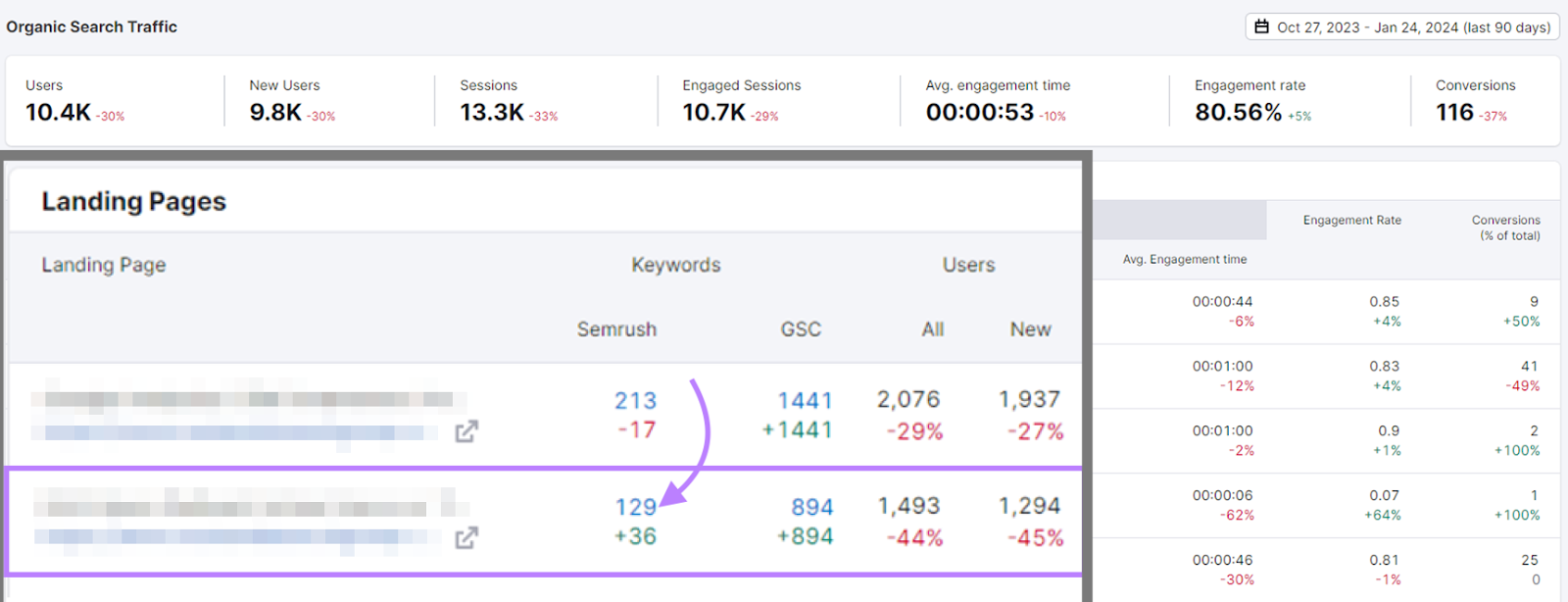This screenshot has width=1568, height=602.
Task: Open the 1441 GSC keywords value
Action: point(804,400)
